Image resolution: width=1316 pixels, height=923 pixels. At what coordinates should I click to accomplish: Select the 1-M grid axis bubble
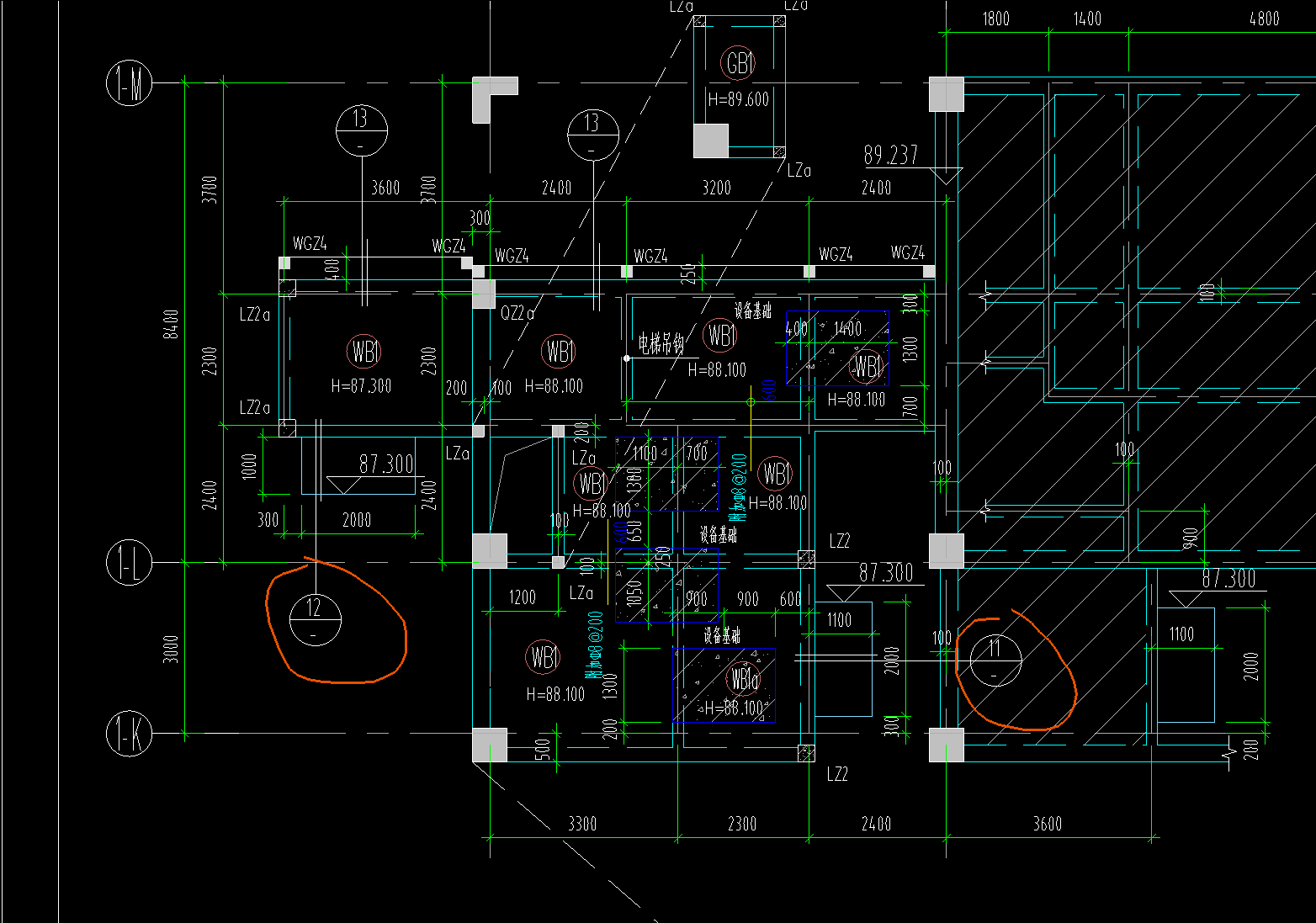click(x=129, y=82)
